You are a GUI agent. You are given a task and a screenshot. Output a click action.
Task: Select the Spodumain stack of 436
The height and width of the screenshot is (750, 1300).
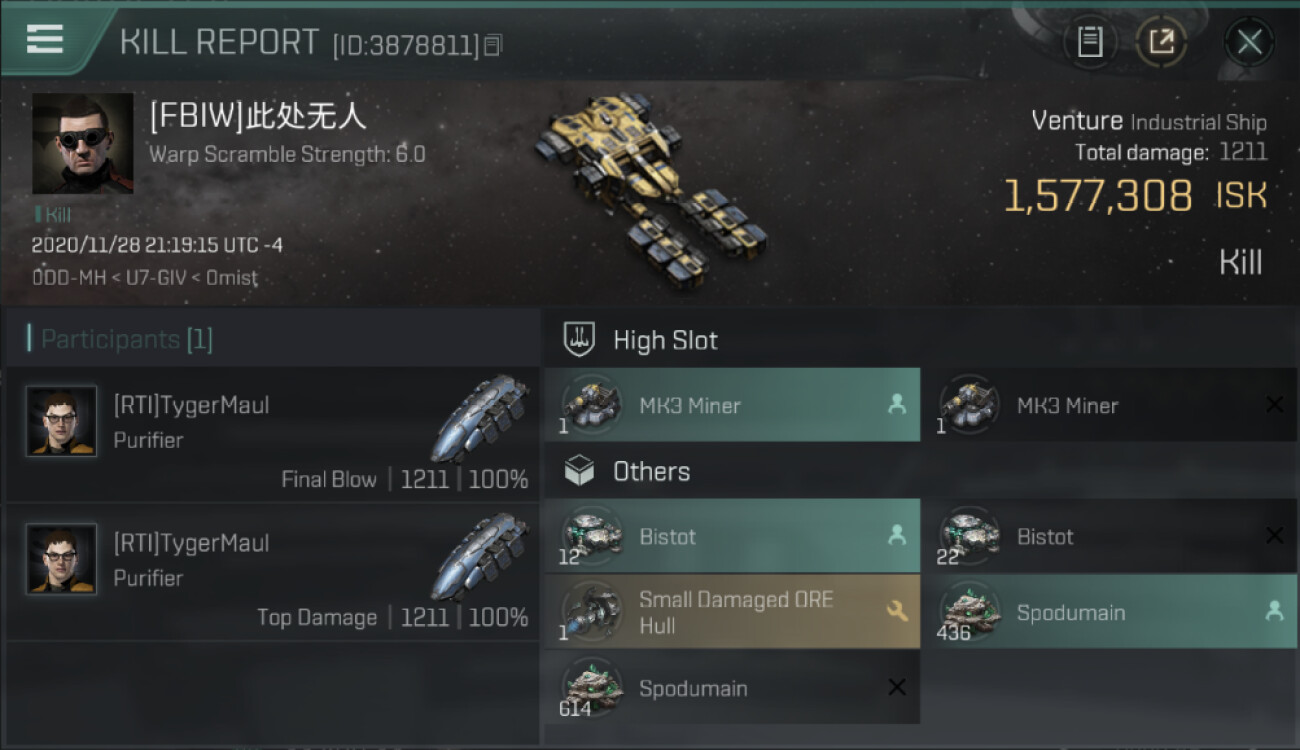(x=1109, y=612)
